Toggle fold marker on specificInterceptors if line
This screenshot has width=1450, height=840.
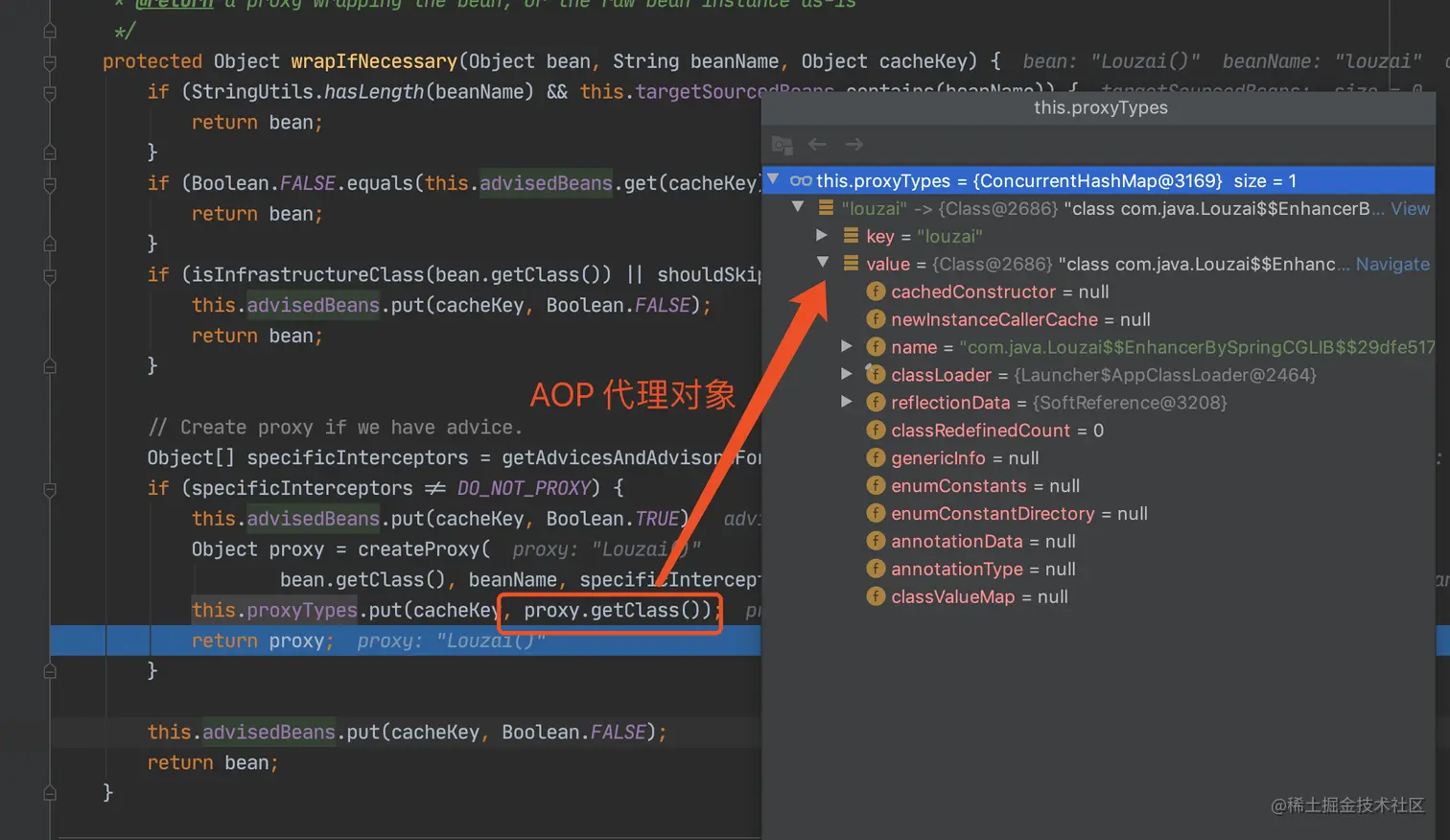[50, 489]
